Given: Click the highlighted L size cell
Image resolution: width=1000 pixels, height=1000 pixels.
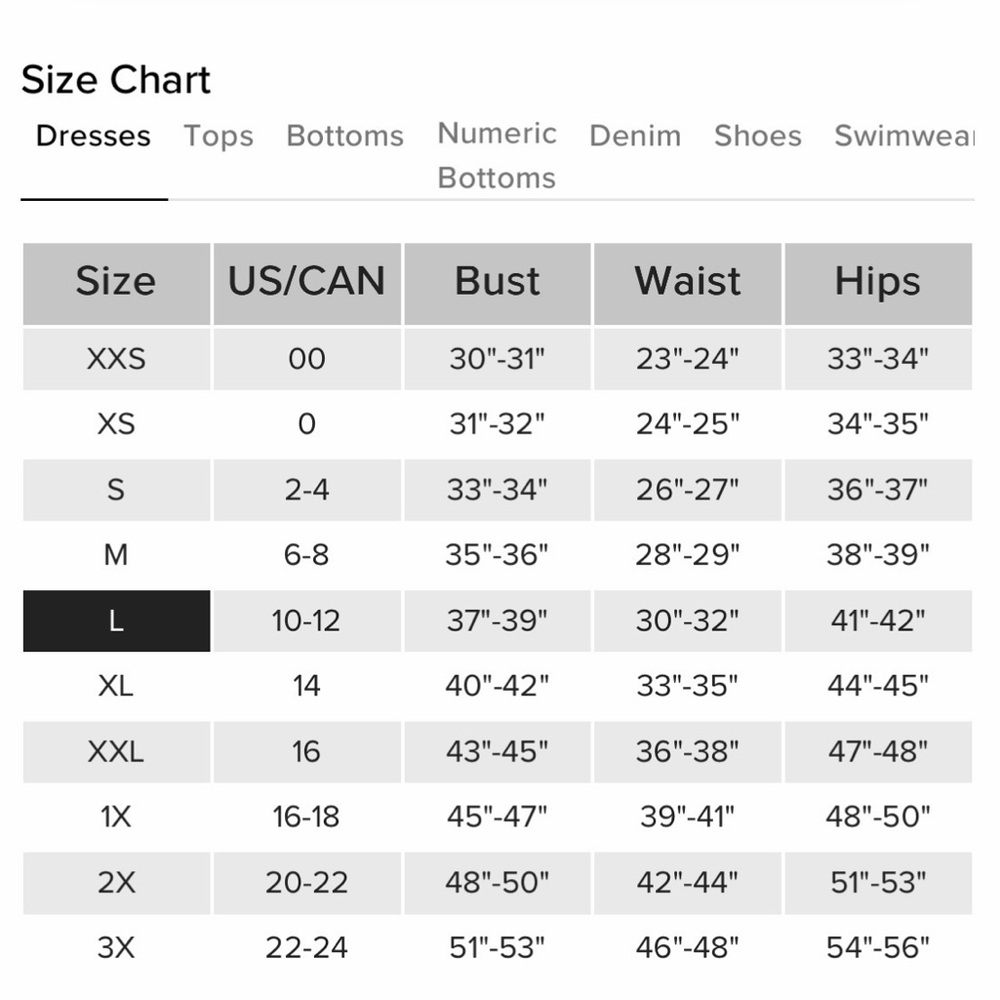Looking at the screenshot, I should [x=117, y=621].
